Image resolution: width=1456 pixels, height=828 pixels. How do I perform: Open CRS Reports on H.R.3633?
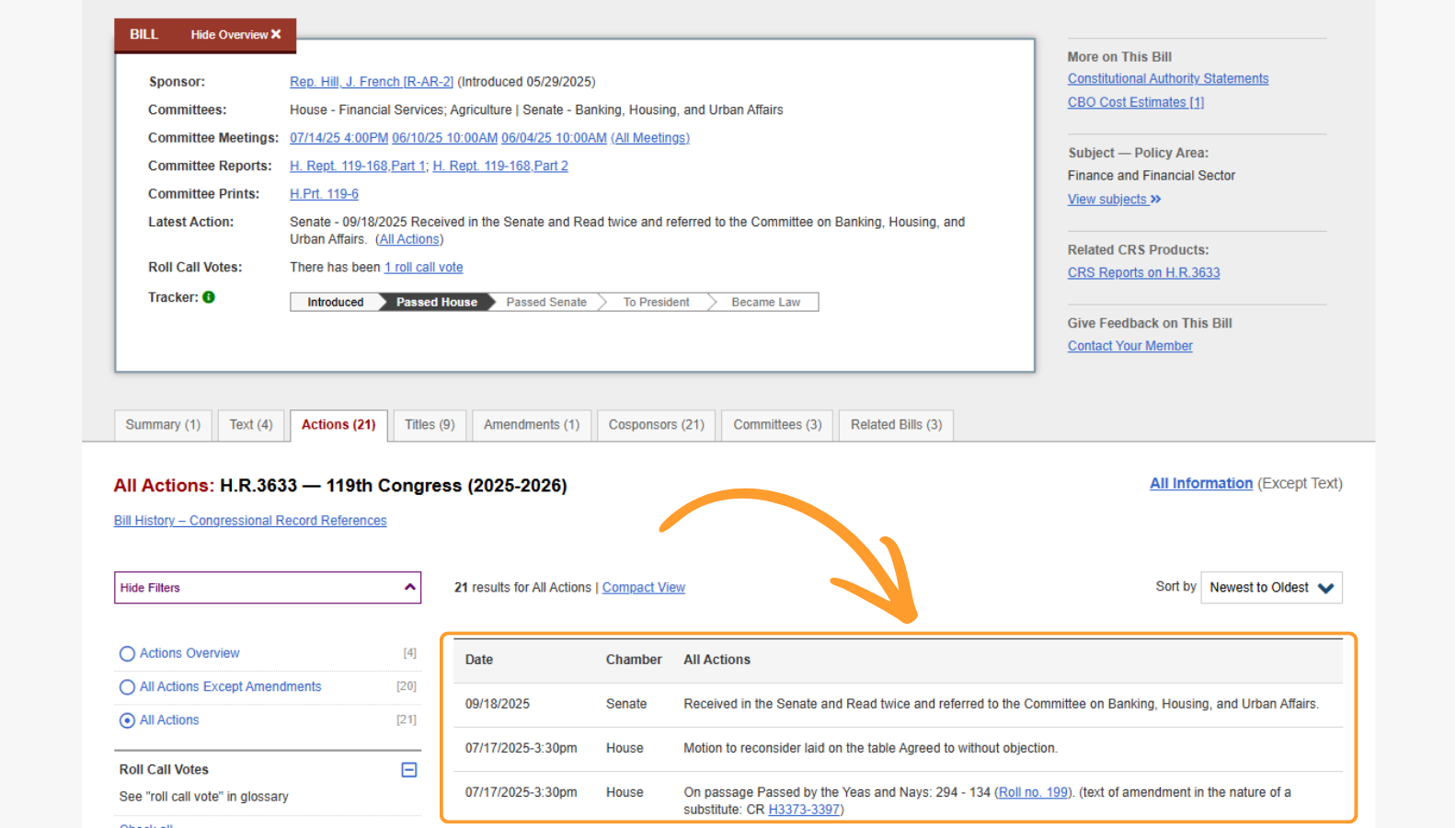click(x=1143, y=272)
